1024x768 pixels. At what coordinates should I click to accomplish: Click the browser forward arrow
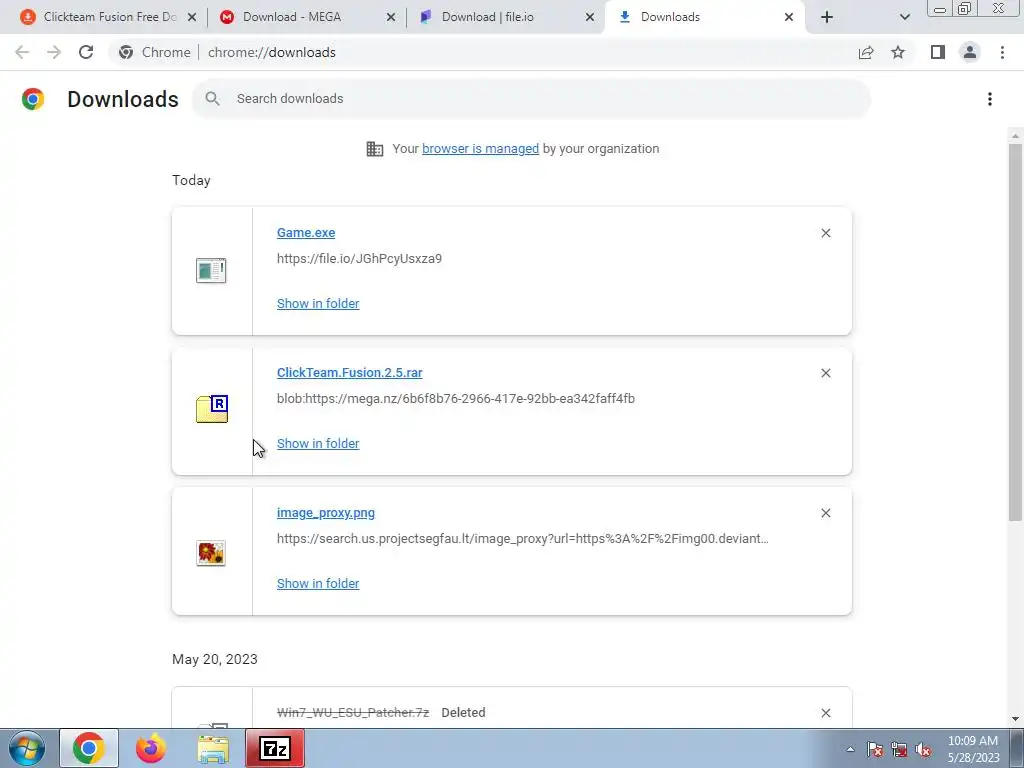click(x=54, y=52)
